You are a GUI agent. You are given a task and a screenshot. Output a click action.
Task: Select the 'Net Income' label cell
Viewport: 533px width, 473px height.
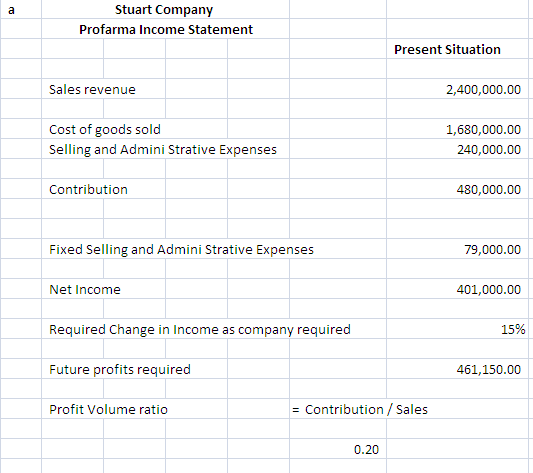(85, 289)
